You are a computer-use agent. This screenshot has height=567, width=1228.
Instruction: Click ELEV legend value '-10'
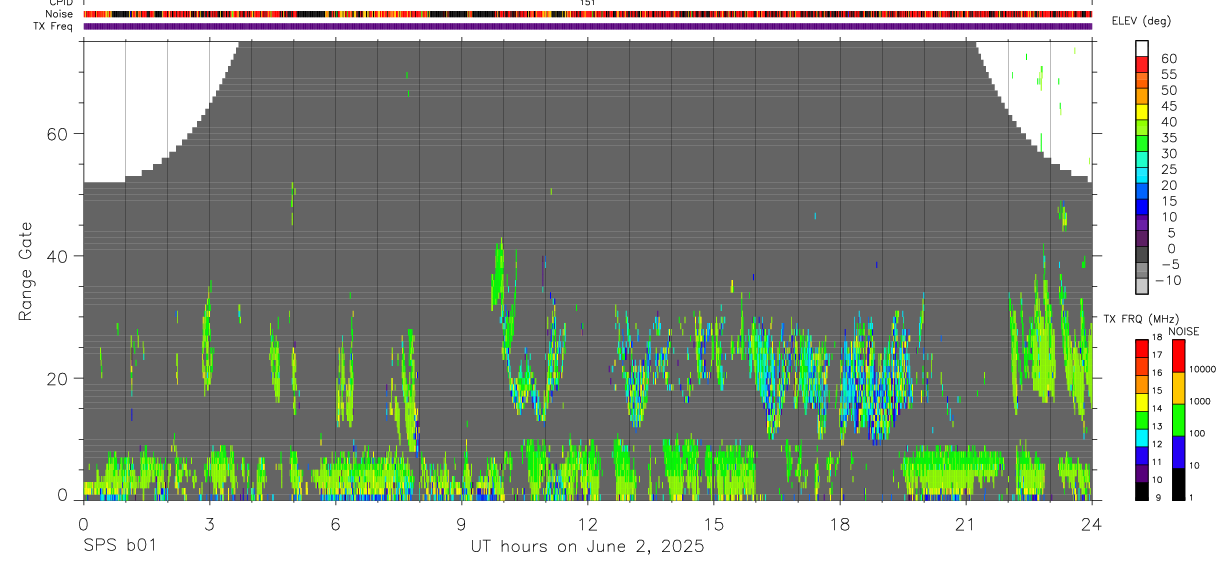point(1167,280)
